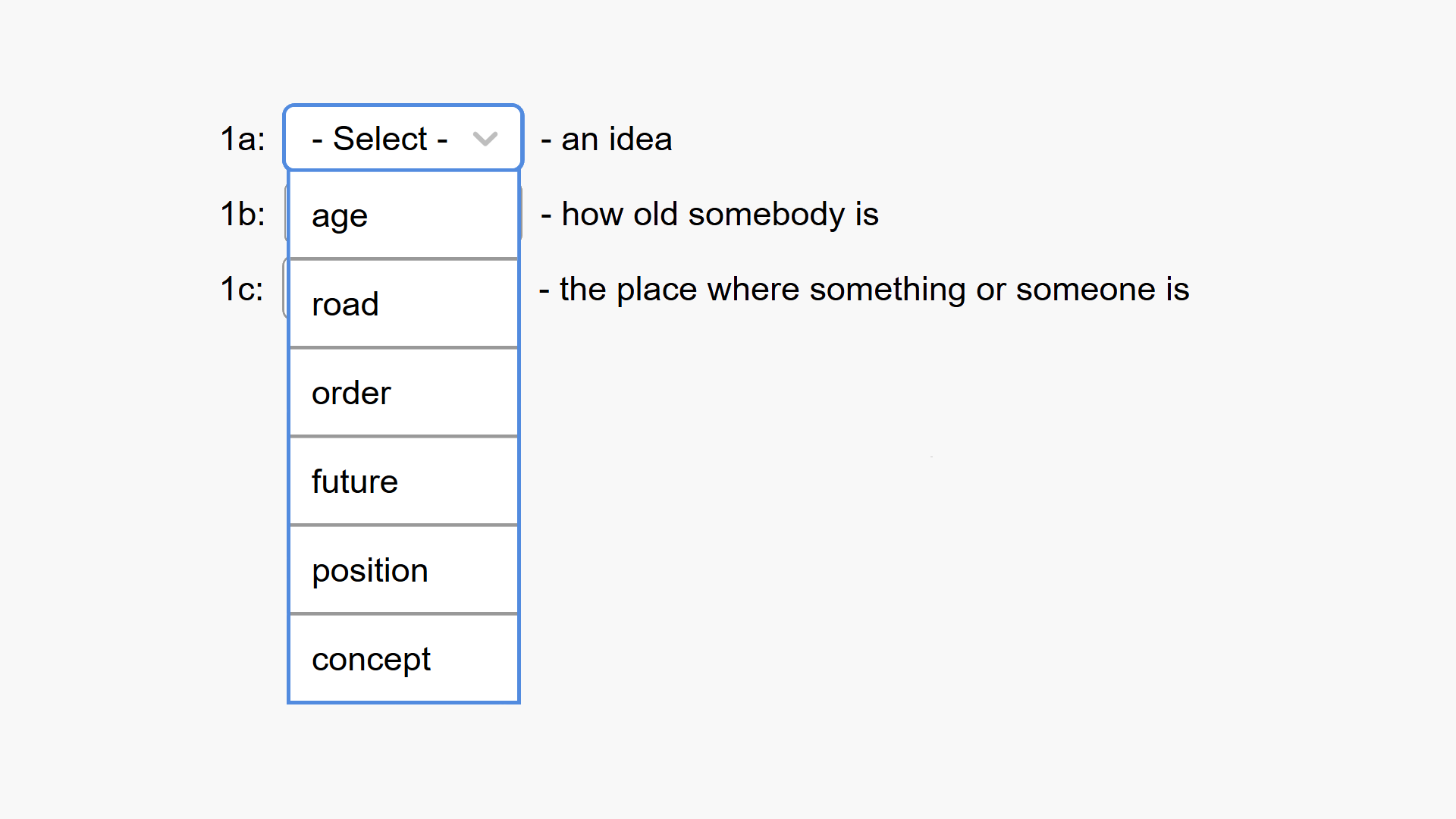Click the "an idea" definition text
This screenshot has height=819, width=1456.
coord(616,139)
